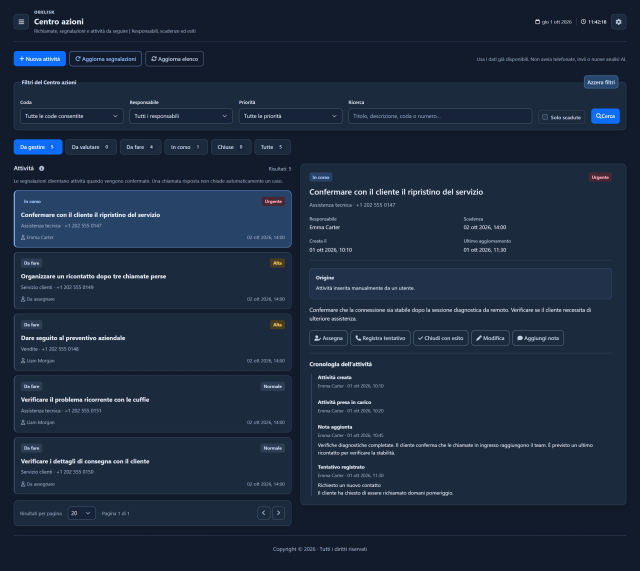Click the Origine box heading

[325, 278]
